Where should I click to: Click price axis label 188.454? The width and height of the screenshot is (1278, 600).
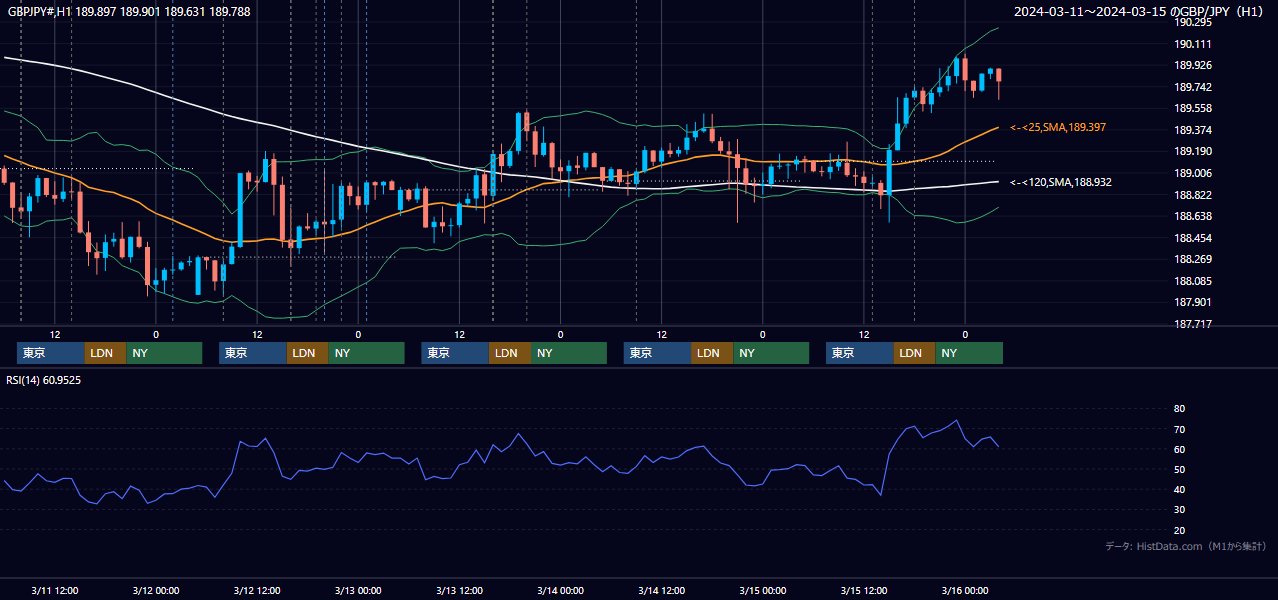tap(1193, 238)
